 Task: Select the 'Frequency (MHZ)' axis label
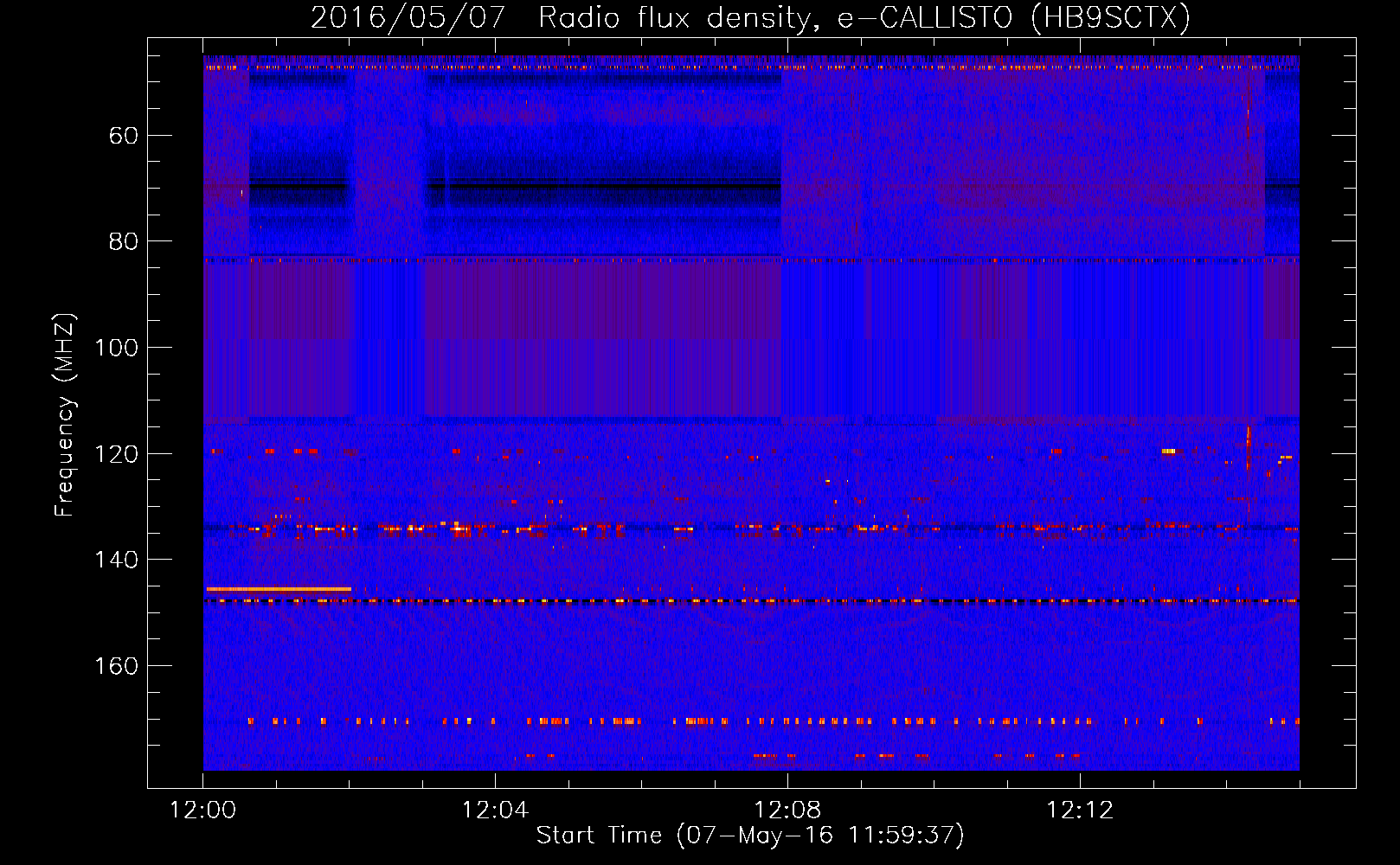coord(65,415)
